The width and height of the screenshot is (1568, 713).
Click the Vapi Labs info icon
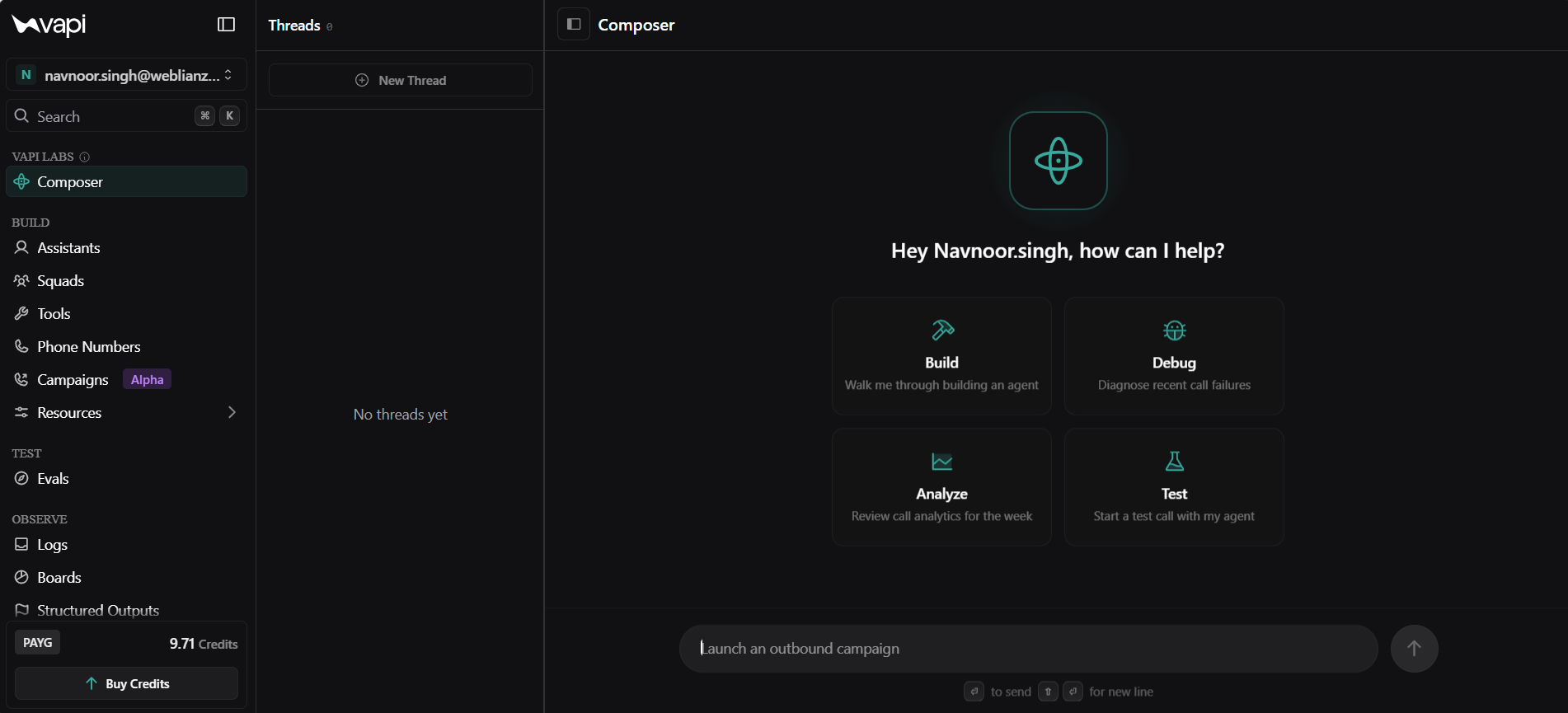click(84, 157)
